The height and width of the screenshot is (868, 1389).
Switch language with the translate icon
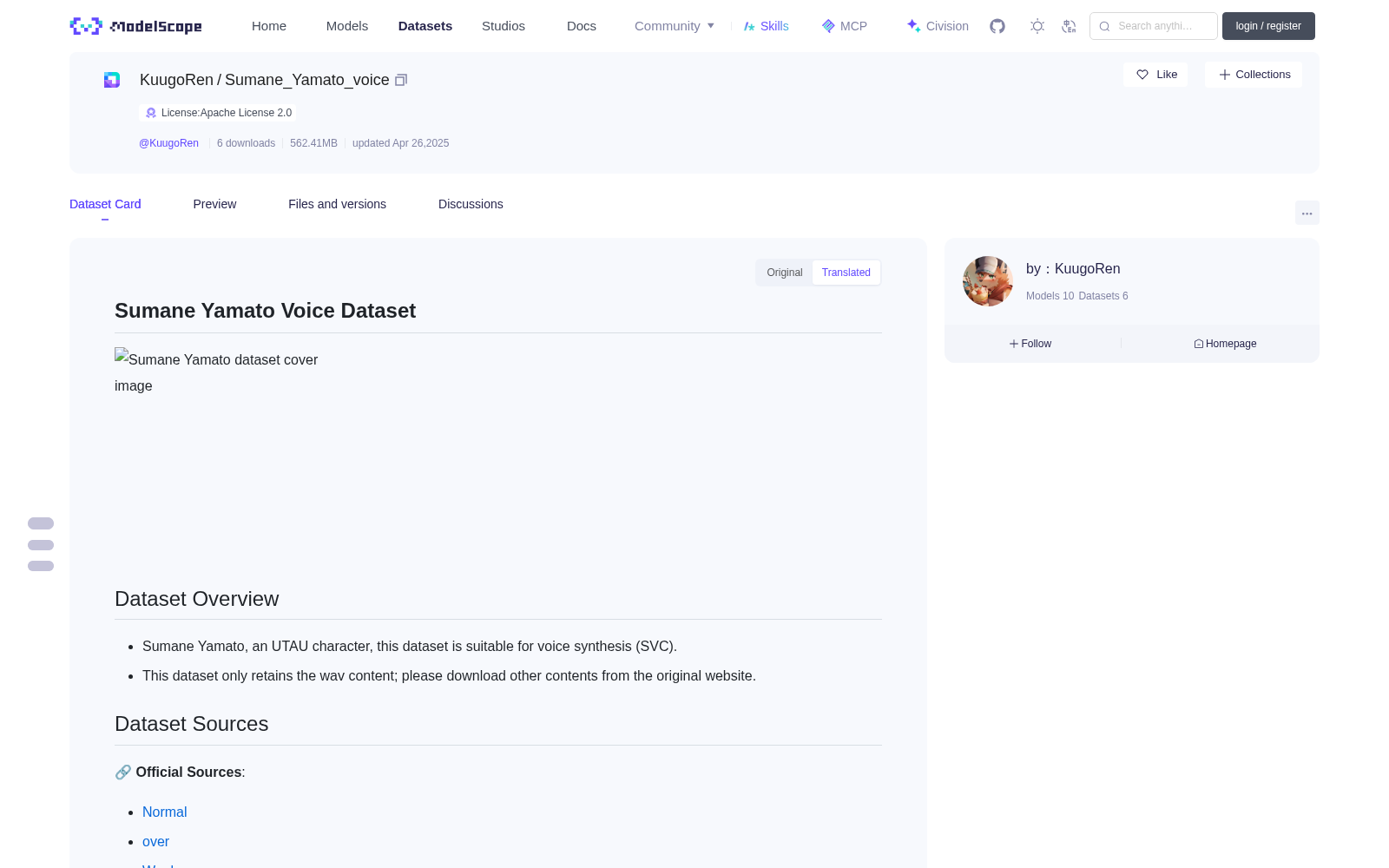[x=1070, y=26]
